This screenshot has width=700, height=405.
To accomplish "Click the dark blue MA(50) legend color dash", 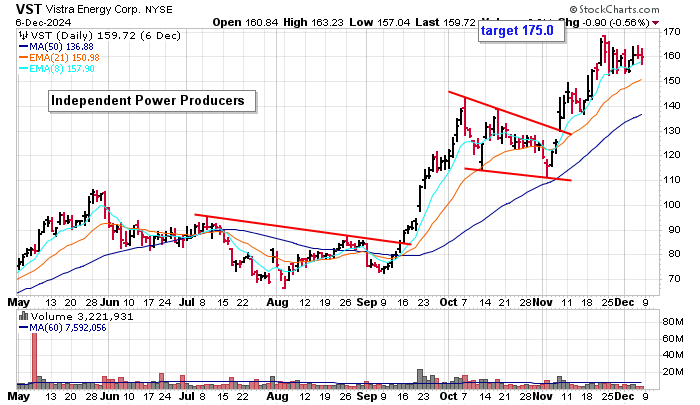I will coord(24,47).
